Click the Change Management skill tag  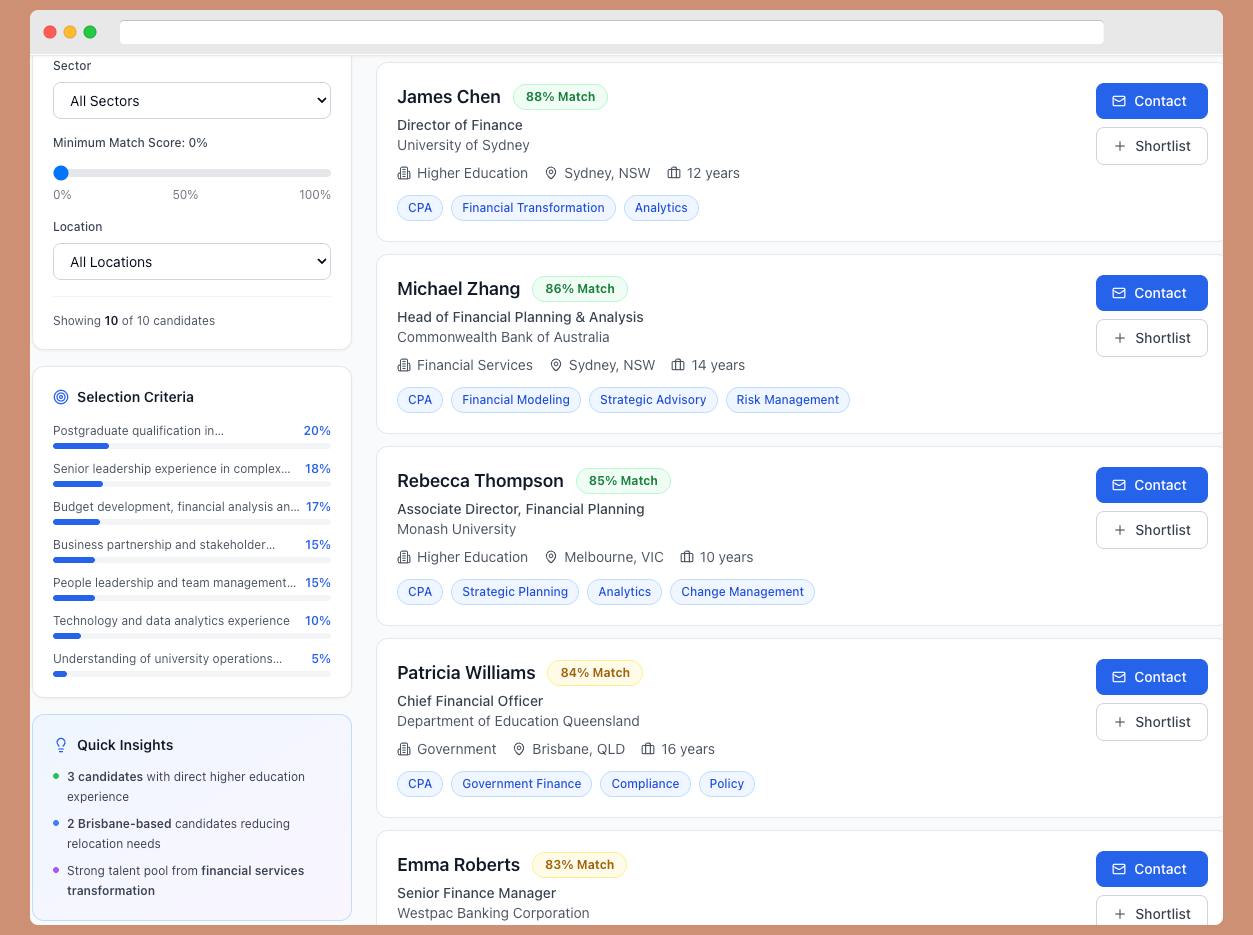(742, 592)
